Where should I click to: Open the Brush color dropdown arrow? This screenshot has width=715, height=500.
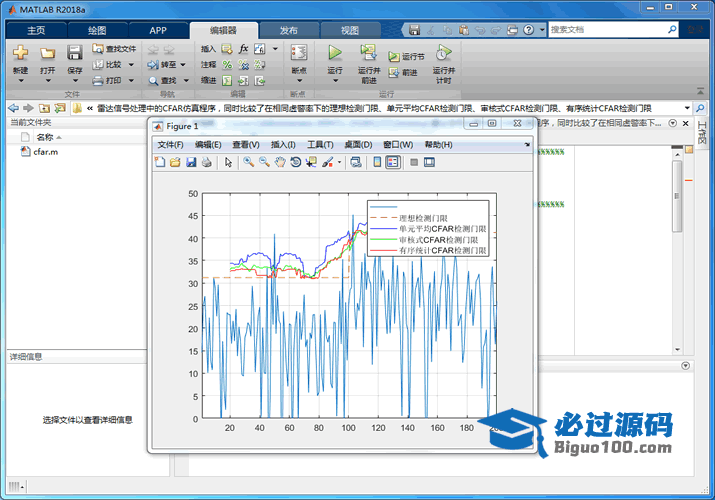point(339,162)
